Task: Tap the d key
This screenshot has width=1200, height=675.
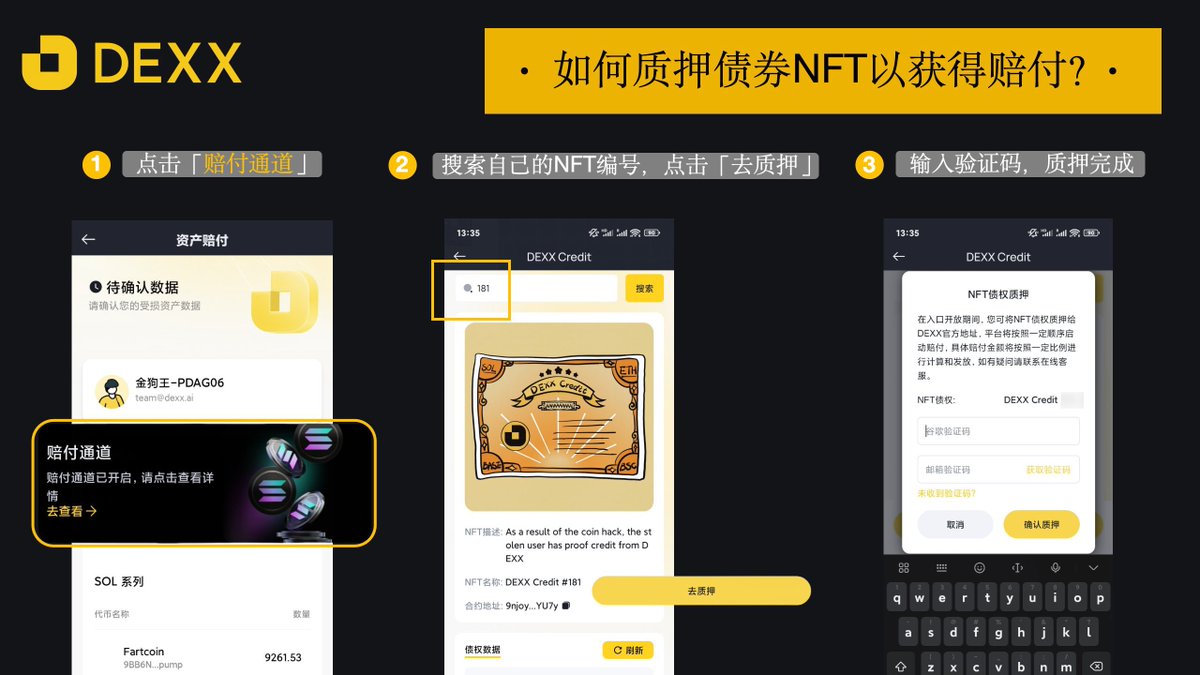Action: click(954, 632)
